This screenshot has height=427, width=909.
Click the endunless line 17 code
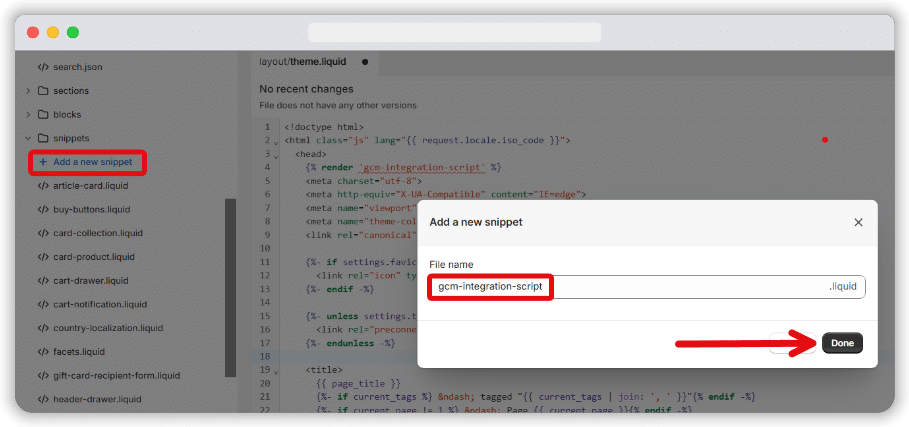pyautogui.click(x=350, y=343)
